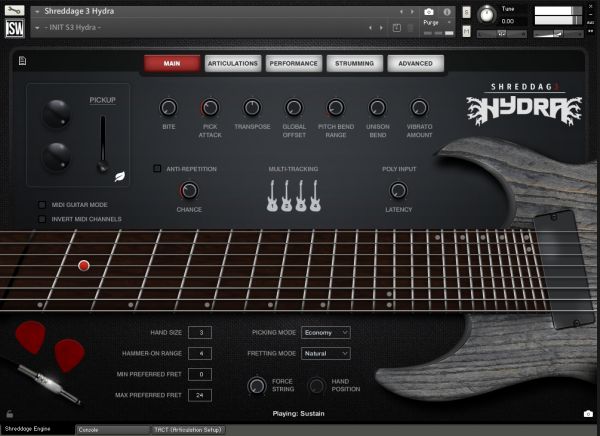Click the ISW logo icon
This screenshot has height=436, width=600.
[15, 28]
